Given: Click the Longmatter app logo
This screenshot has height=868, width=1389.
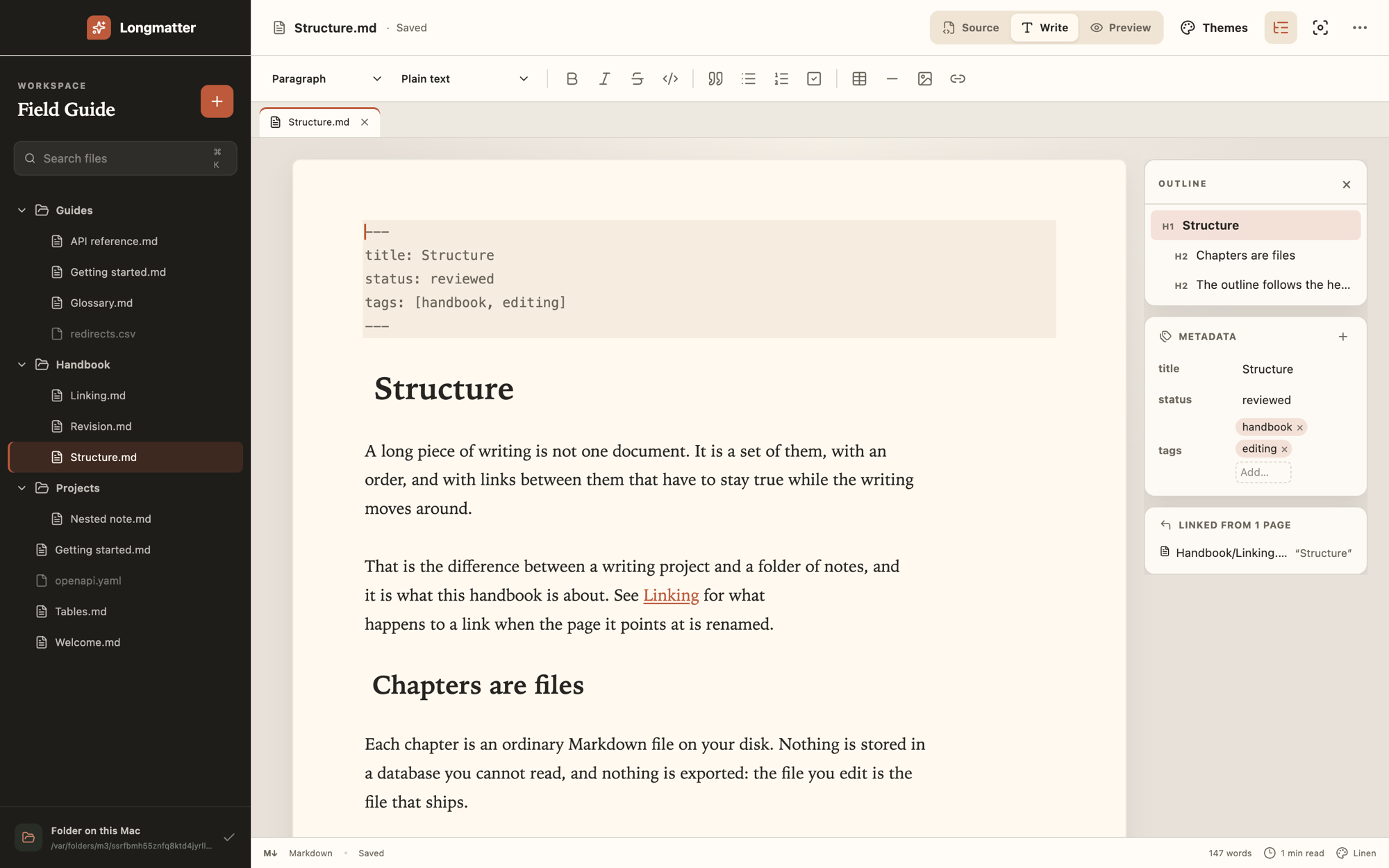Looking at the screenshot, I should (99, 28).
